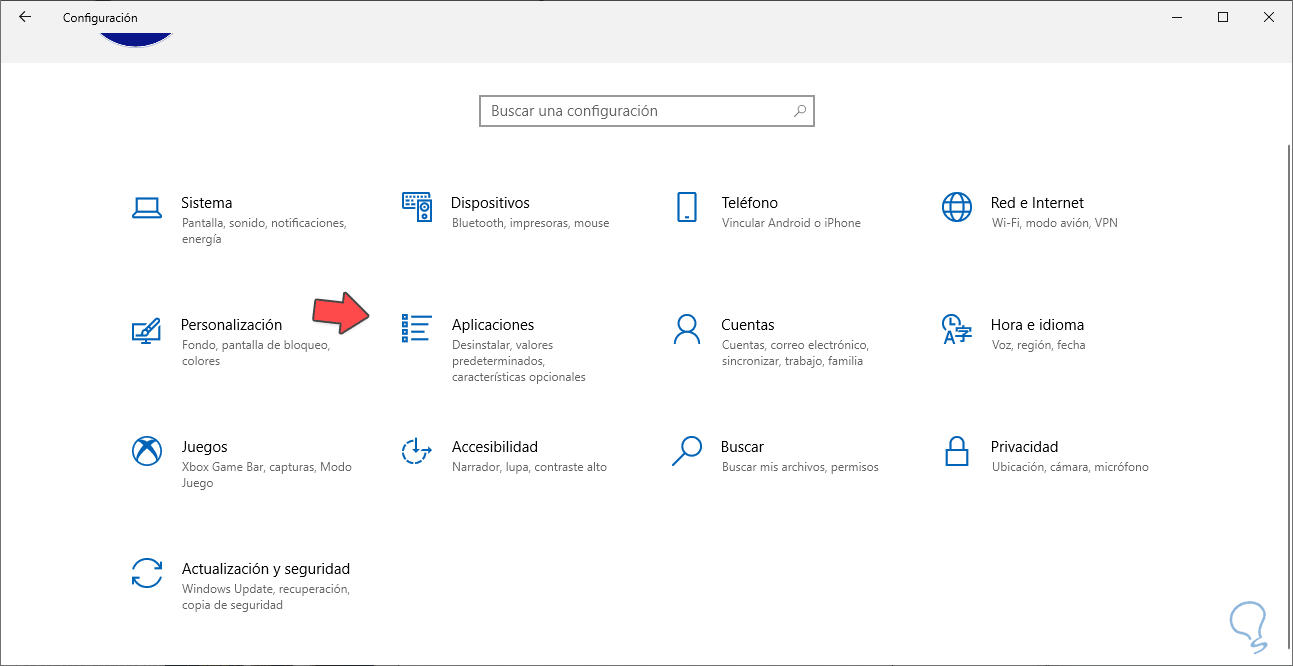
Task: Open the Aplicaciones settings link
Action: [x=493, y=325]
